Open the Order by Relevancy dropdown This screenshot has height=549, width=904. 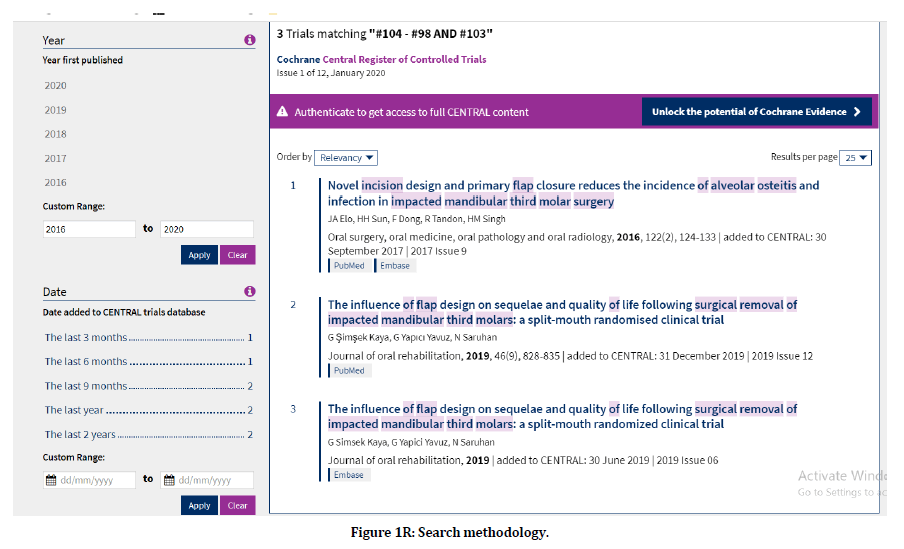coord(346,158)
